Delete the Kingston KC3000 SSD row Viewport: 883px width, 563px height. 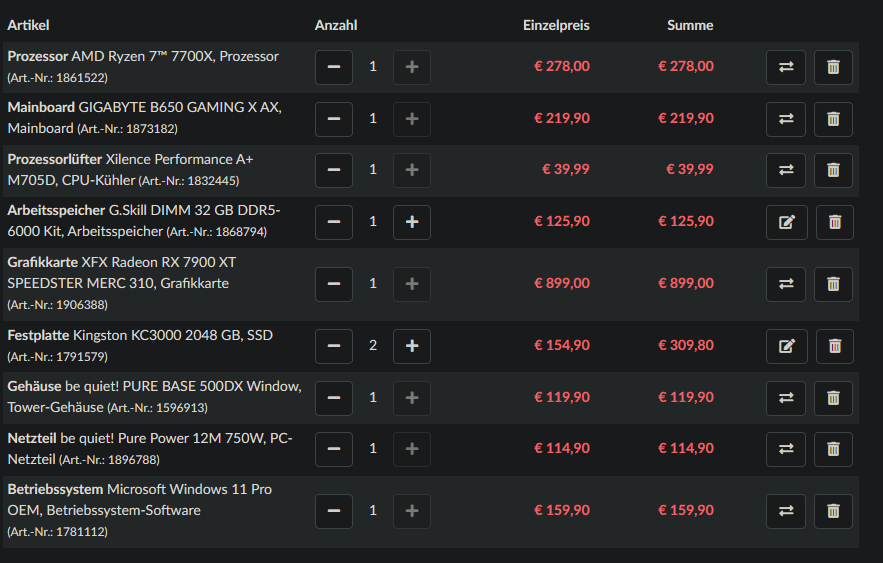point(835,346)
